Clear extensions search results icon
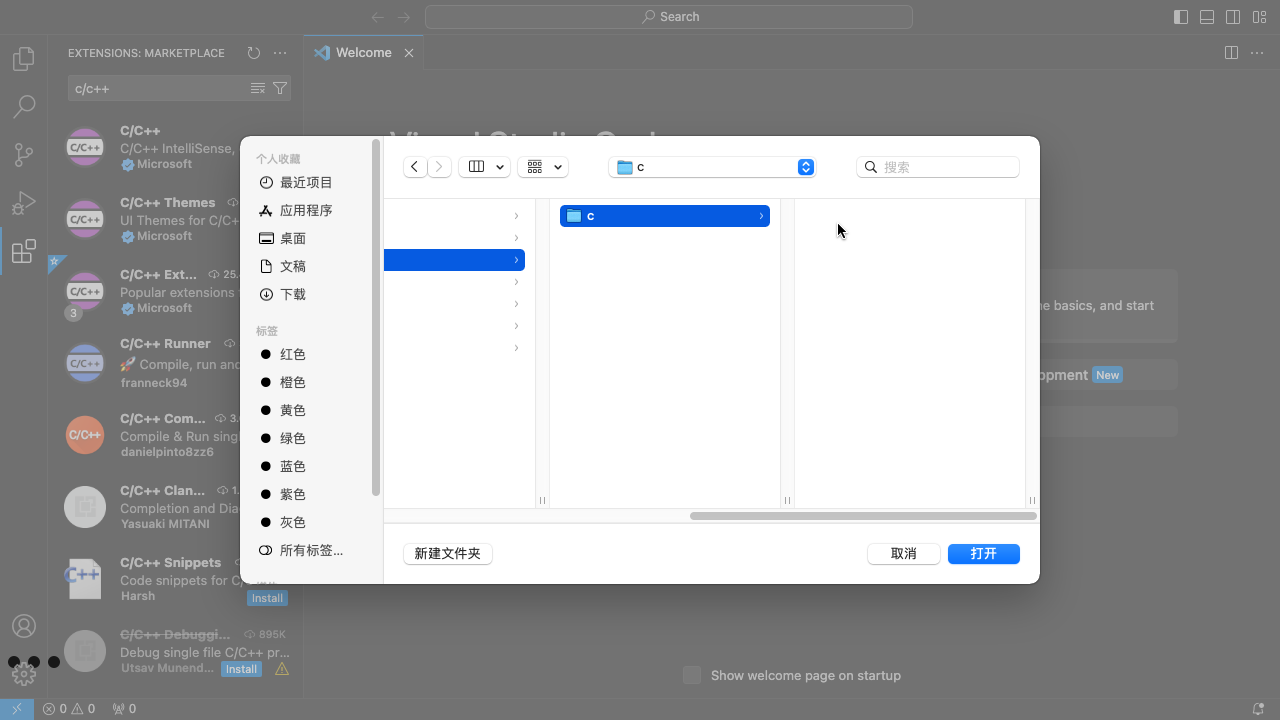 pyautogui.click(x=258, y=89)
